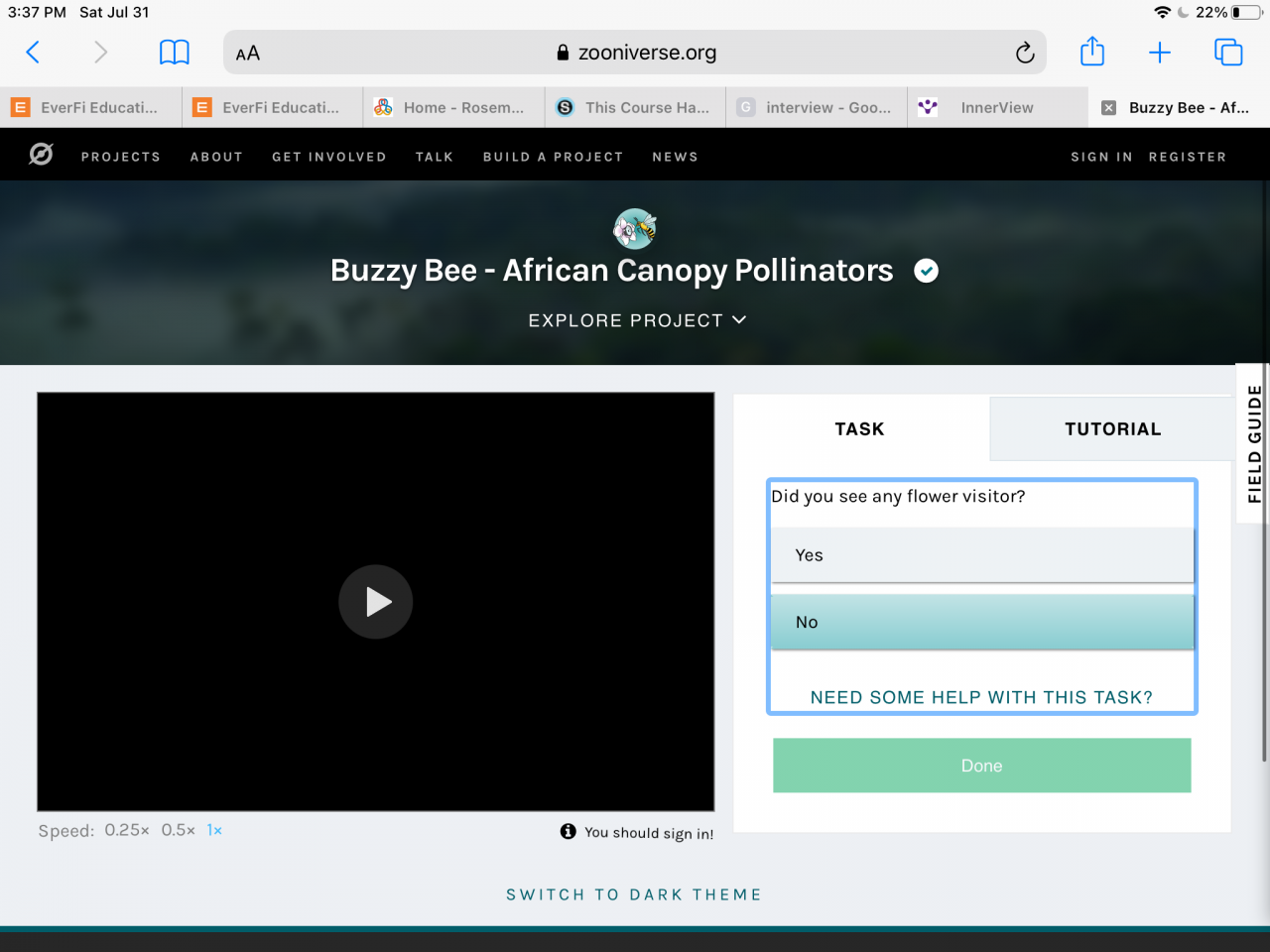Switch to first EverFi Educati tab
The image size is (1270, 952).
click(x=90, y=107)
